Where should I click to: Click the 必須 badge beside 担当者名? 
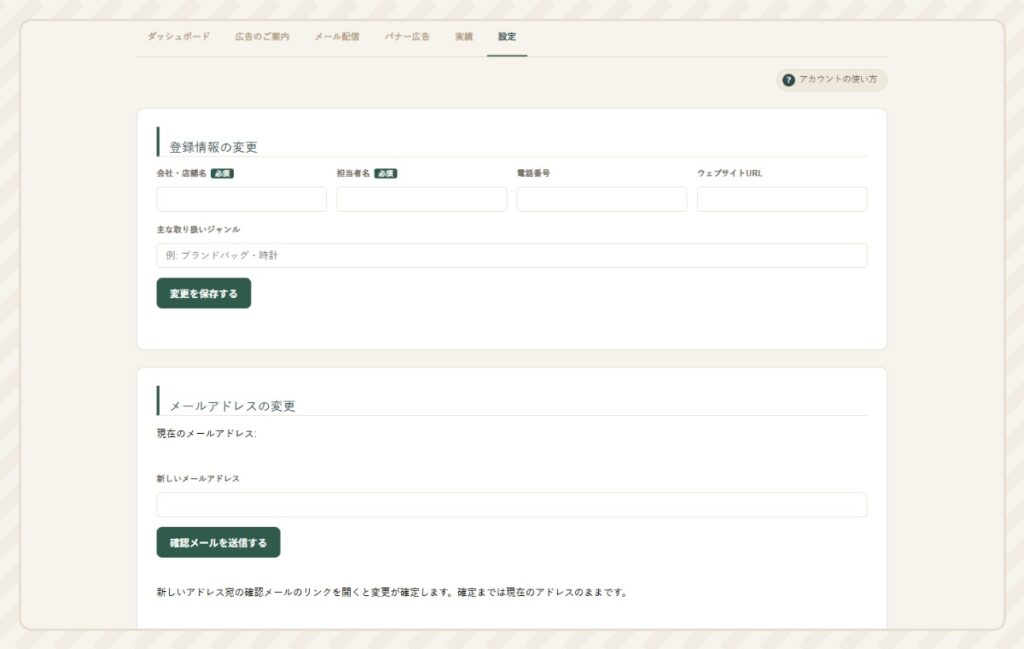pyautogui.click(x=386, y=174)
